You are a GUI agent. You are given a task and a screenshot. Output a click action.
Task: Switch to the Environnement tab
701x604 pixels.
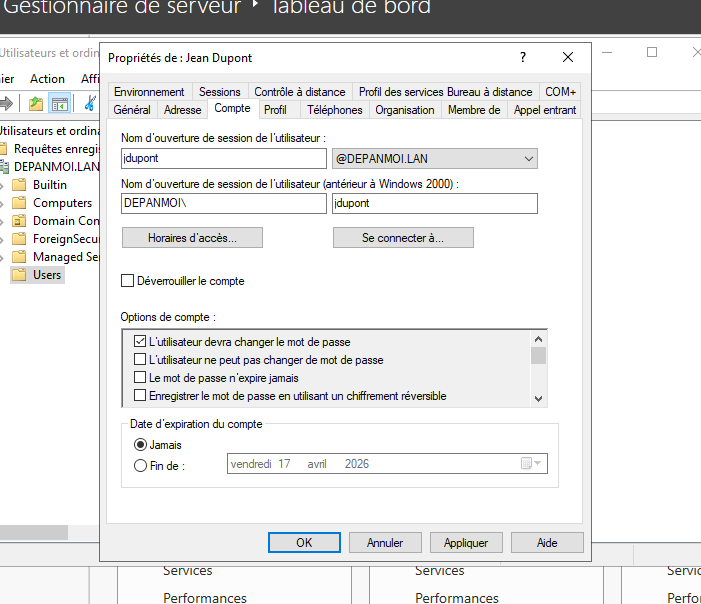click(x=149, y=92)
